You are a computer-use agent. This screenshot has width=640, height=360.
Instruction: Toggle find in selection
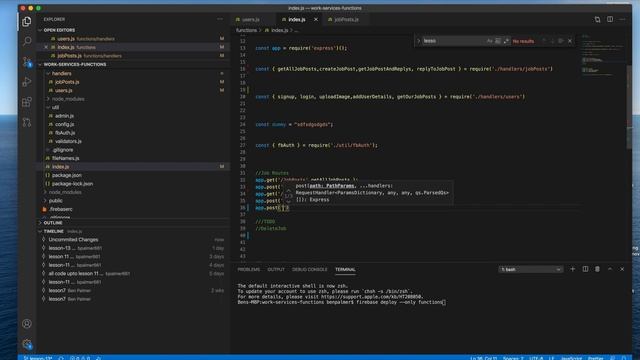[x=560, y=41]
